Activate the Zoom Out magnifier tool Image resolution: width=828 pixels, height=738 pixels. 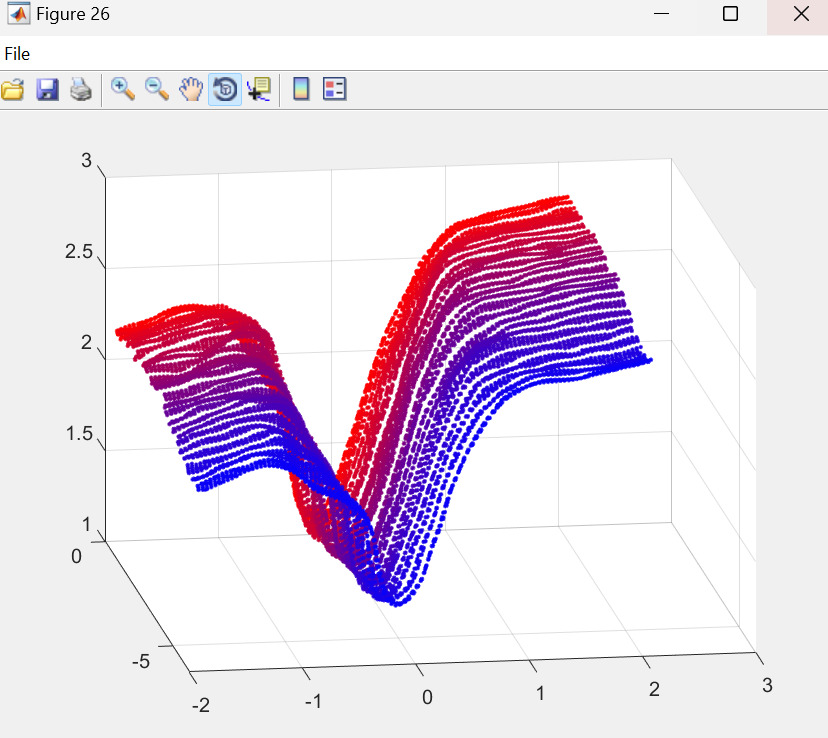coord(157,90)
